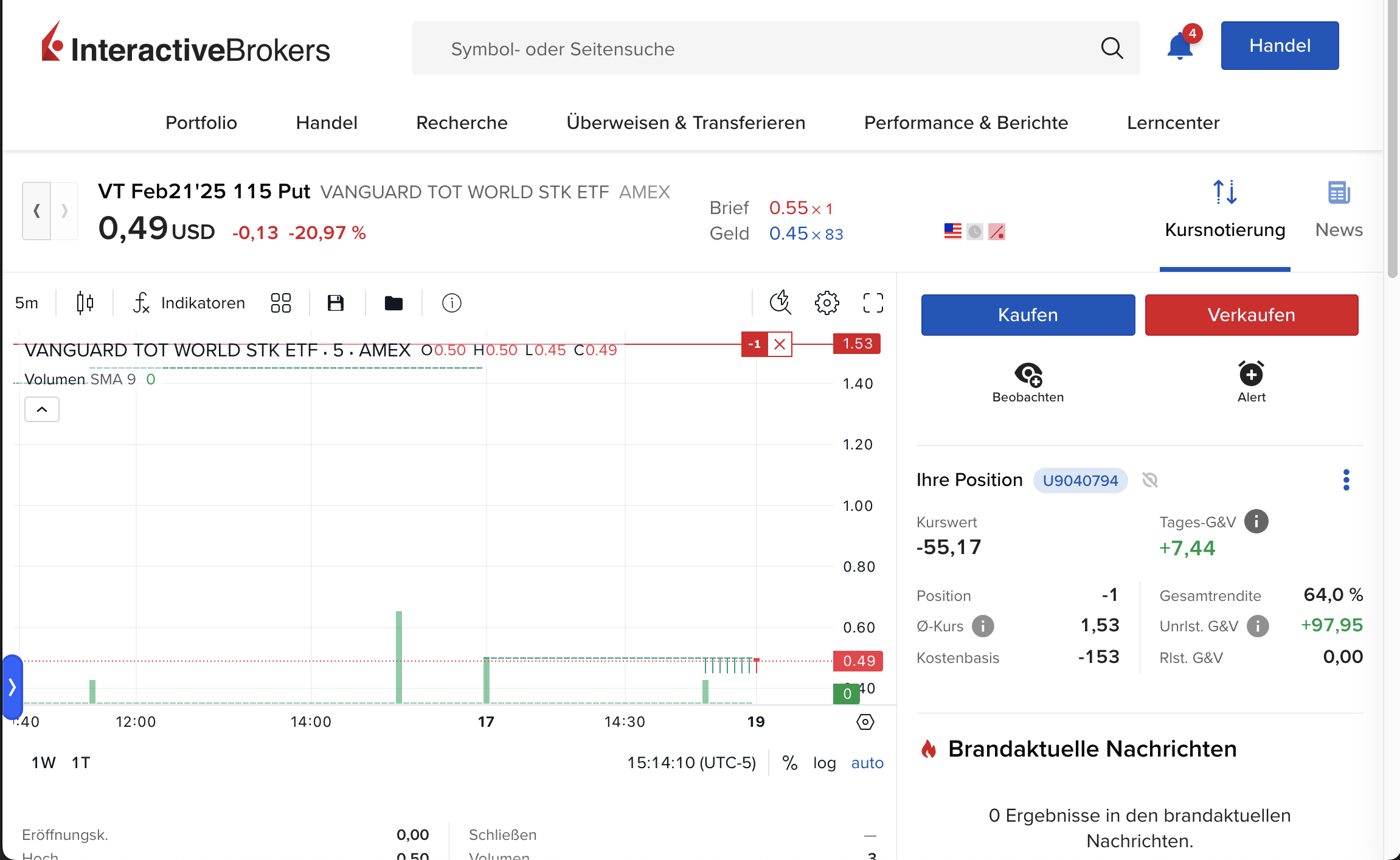The image size is (1400, 860).
Task: Click Indikatoren label
Action: (203, 303)
